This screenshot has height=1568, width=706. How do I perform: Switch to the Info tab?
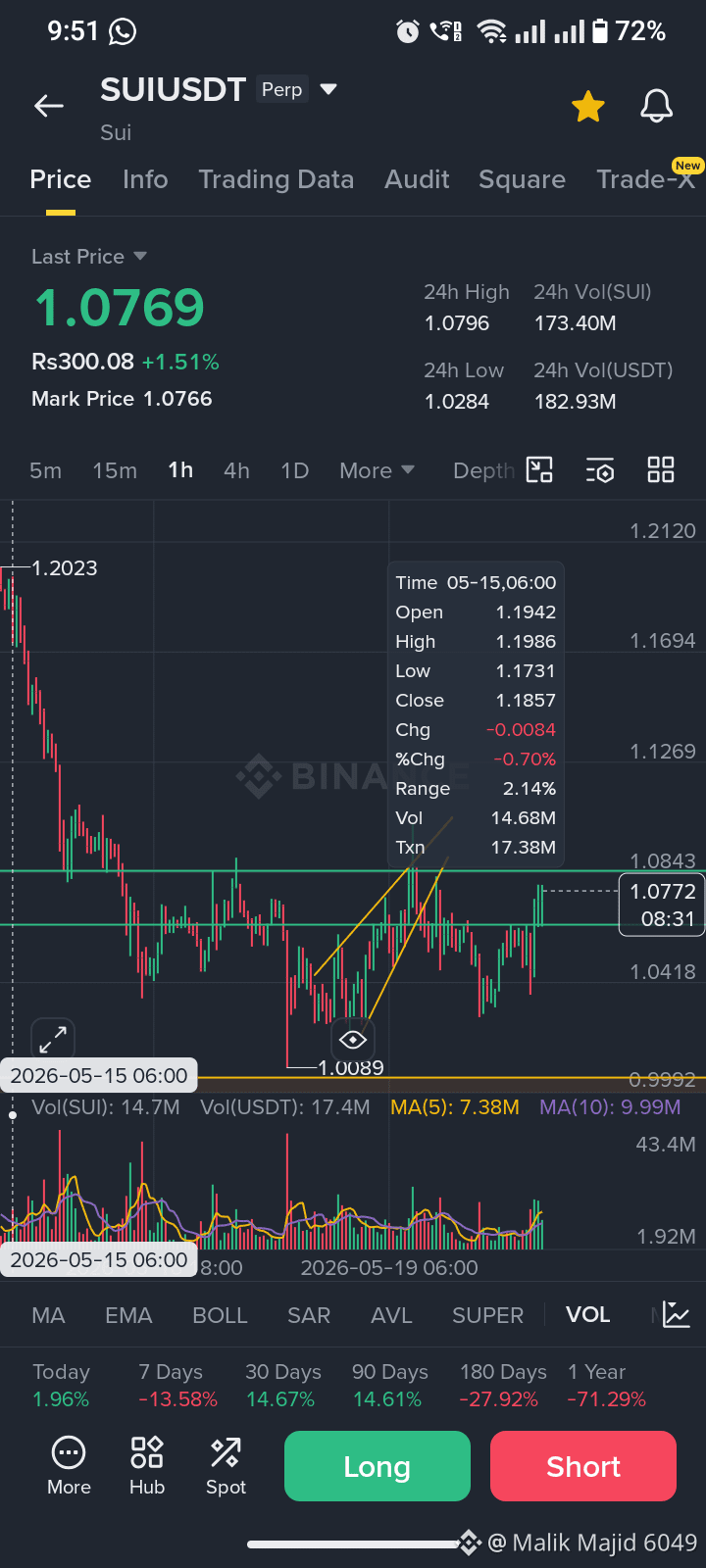coord(145,179)
